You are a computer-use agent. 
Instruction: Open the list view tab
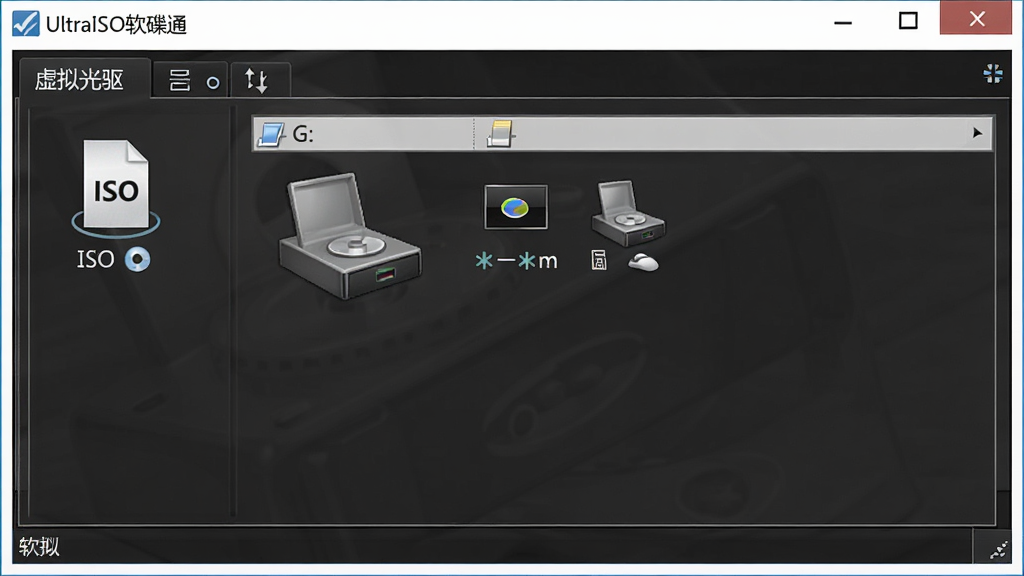190,81
